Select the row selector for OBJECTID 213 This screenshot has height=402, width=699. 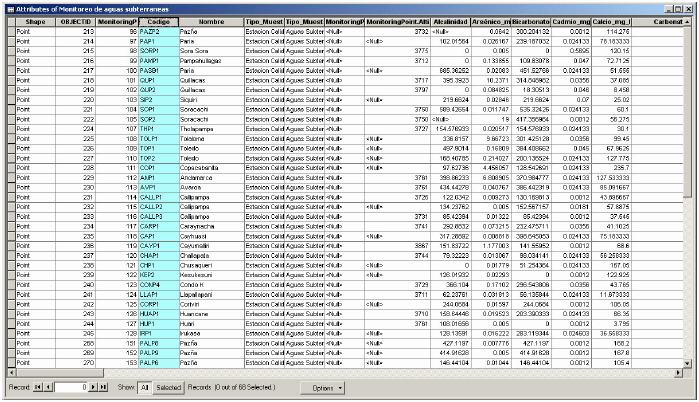(8, 32)
